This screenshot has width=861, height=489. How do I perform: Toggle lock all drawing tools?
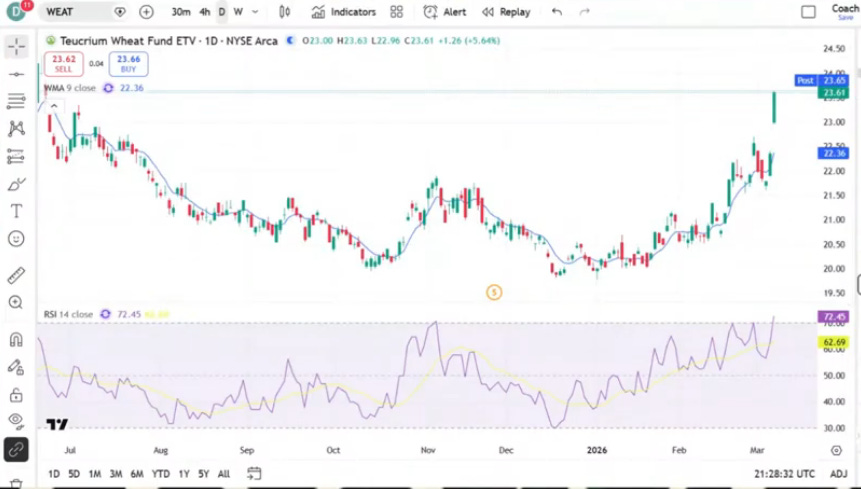coord(16,395)
